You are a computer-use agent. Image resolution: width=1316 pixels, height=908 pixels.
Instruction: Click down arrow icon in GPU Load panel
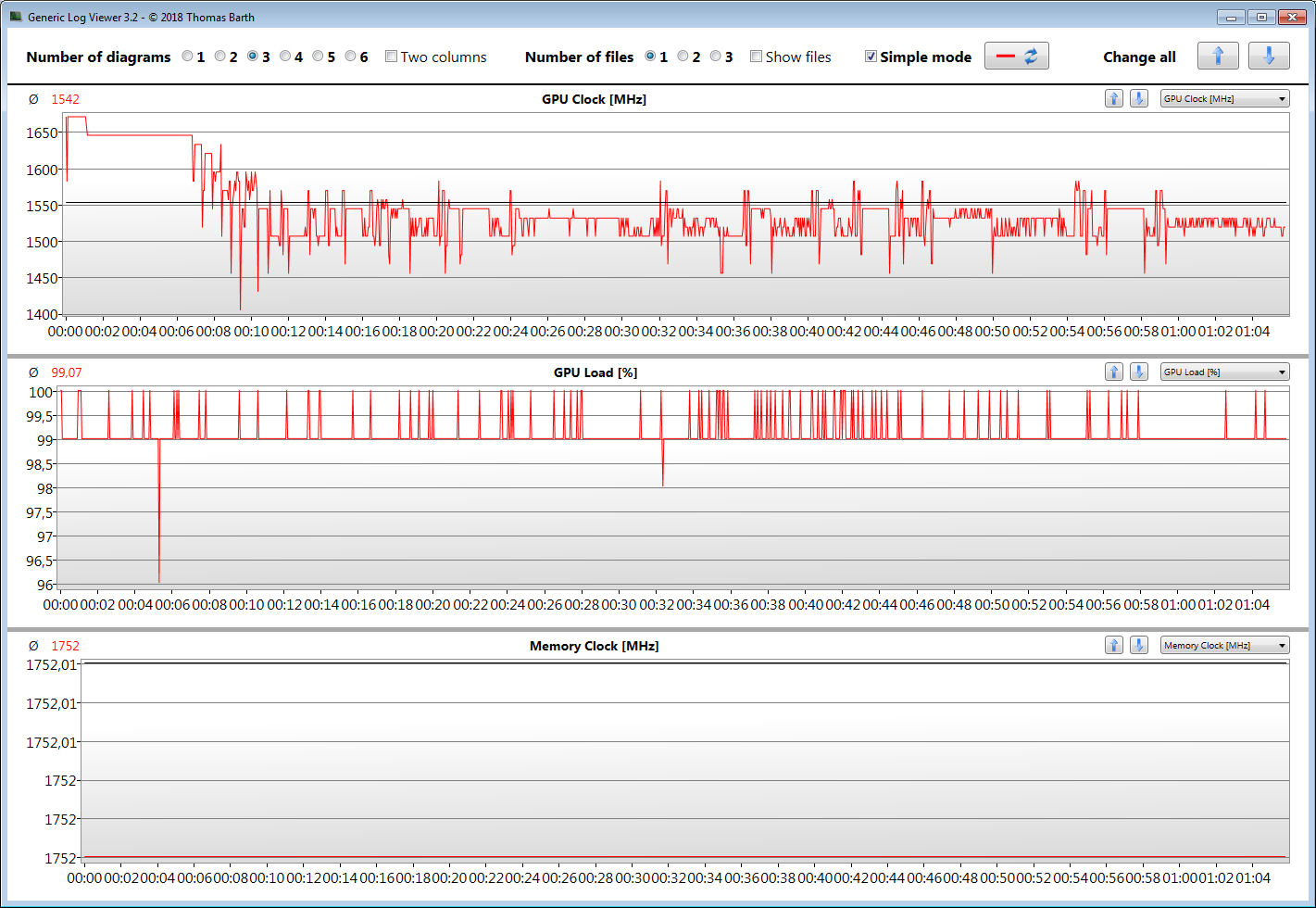[x=1139, y=372]
